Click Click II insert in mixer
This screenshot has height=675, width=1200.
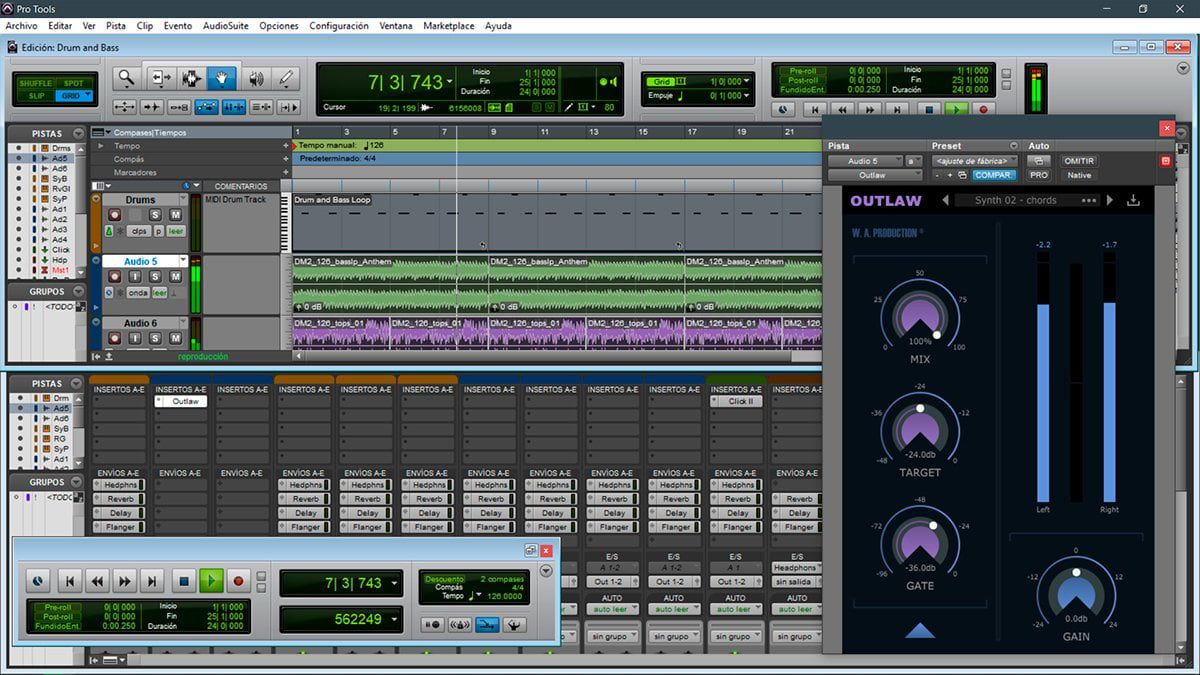click(736, 401)
